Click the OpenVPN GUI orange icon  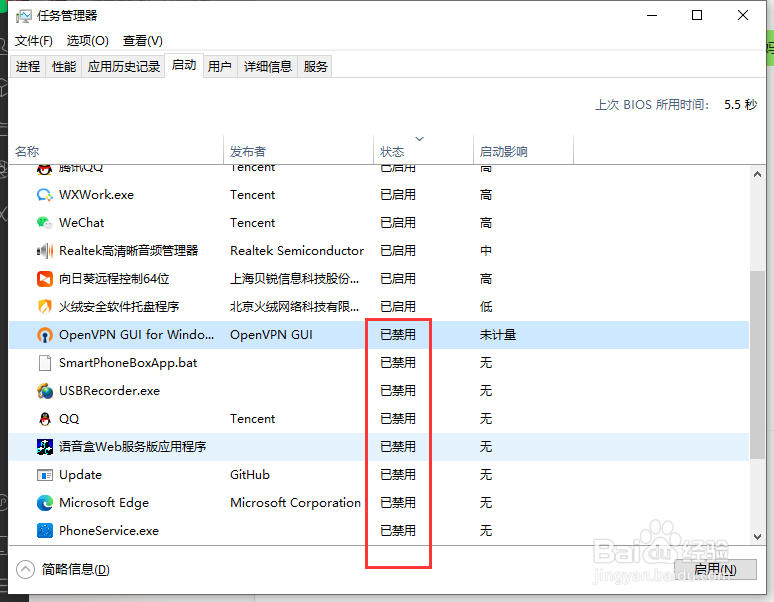tap(44, 335)
